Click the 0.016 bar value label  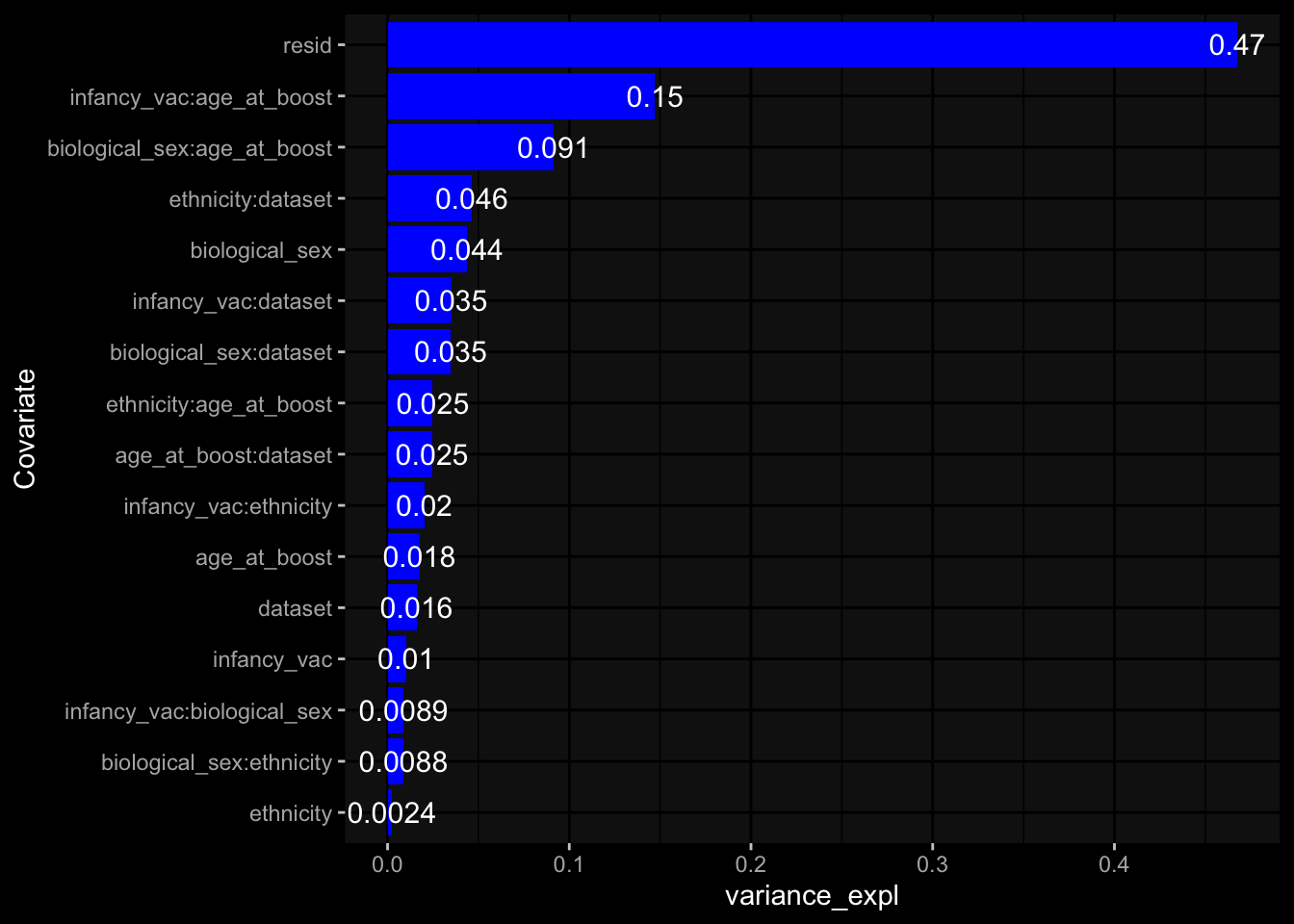[x=416, y=608]
